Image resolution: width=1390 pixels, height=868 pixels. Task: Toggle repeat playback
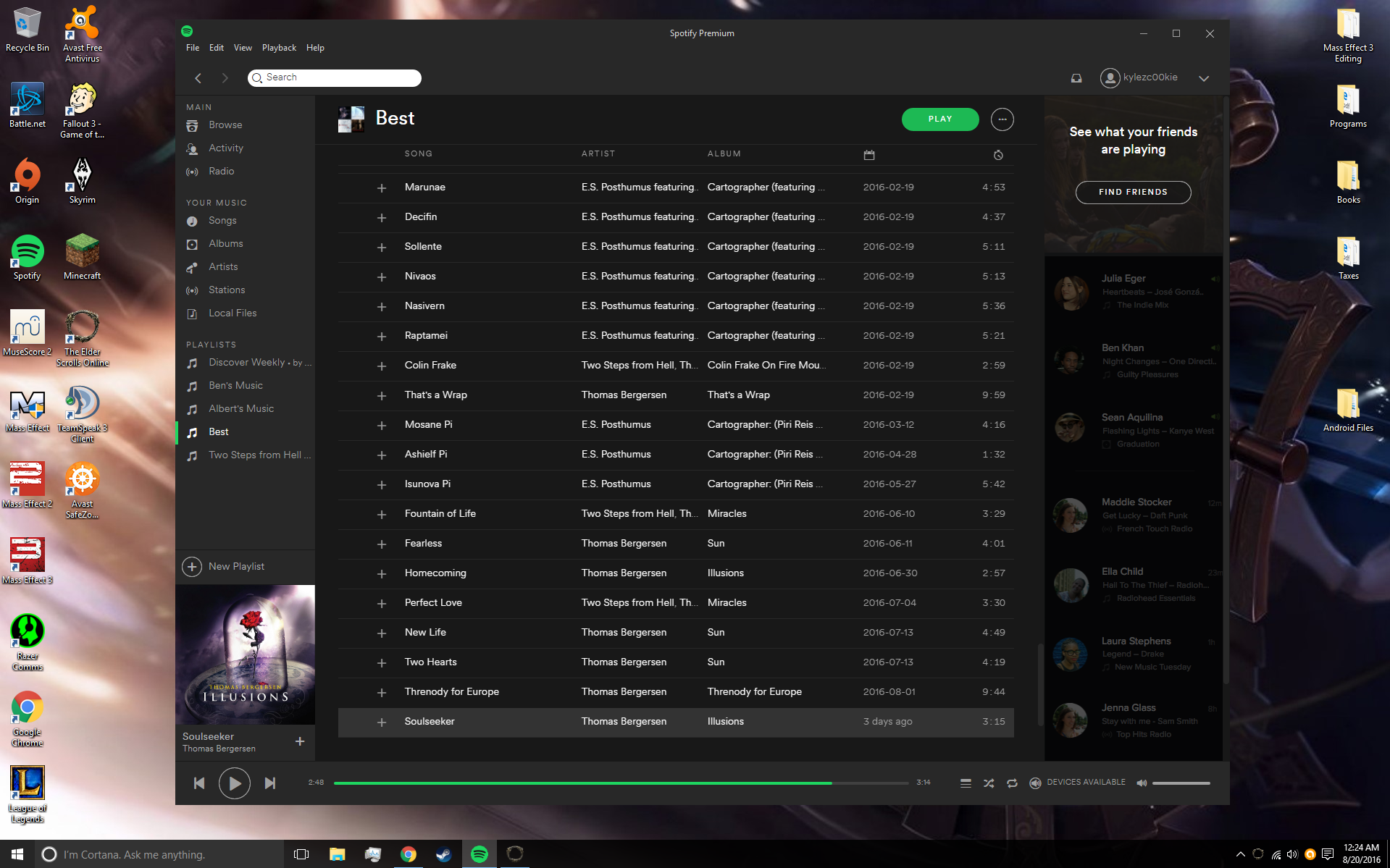coord(1012,783)
